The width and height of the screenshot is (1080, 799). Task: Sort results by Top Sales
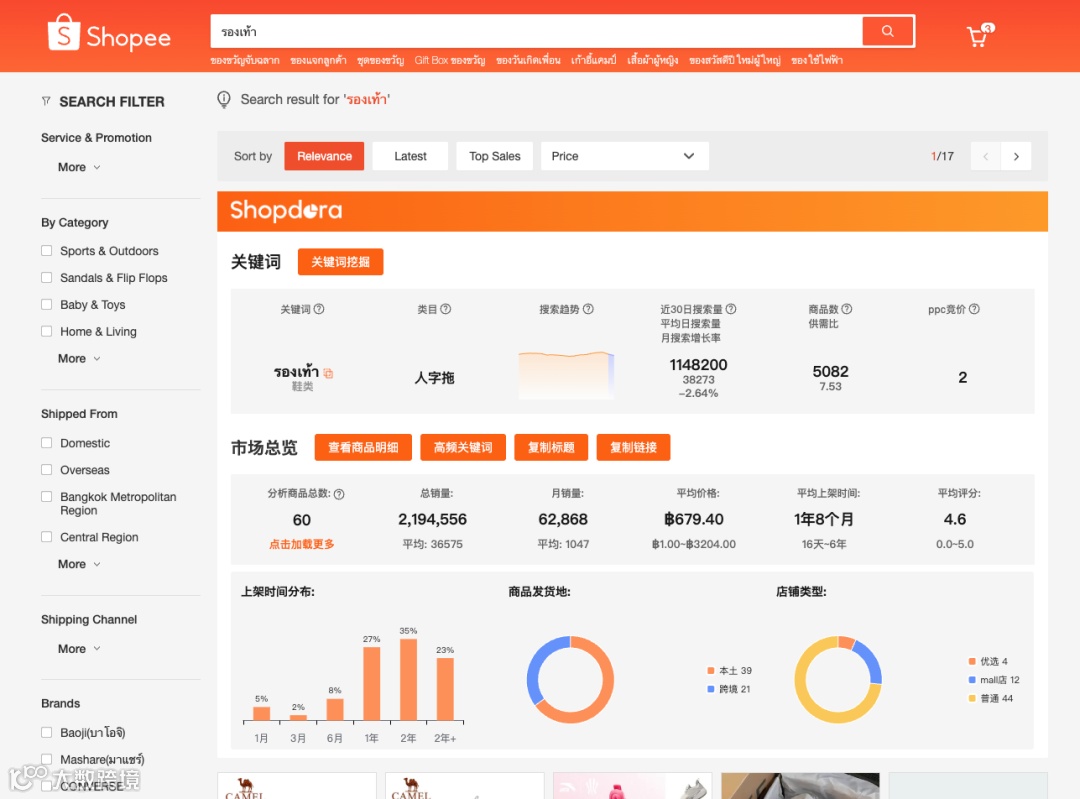(495, 156)
